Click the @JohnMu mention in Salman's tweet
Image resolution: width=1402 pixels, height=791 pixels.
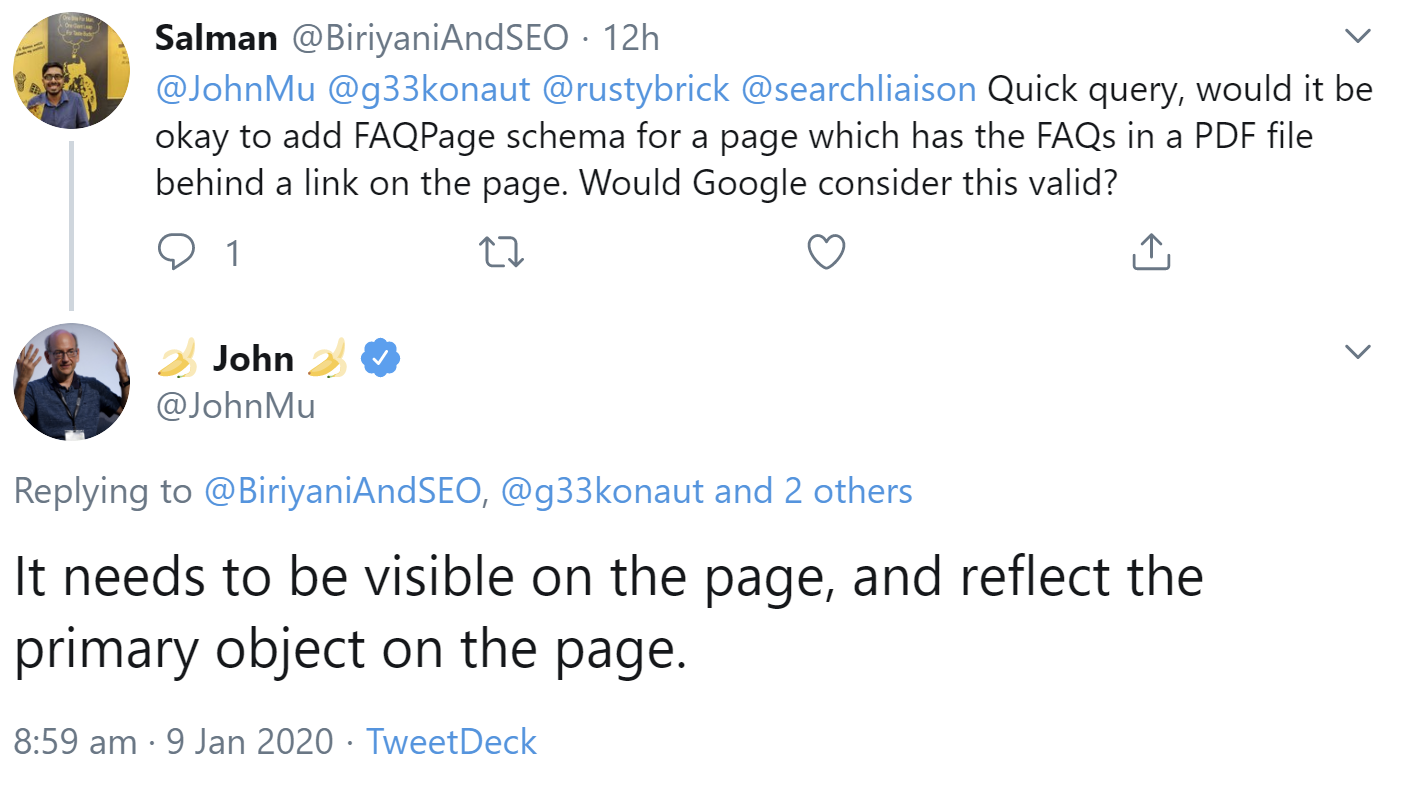235,90
